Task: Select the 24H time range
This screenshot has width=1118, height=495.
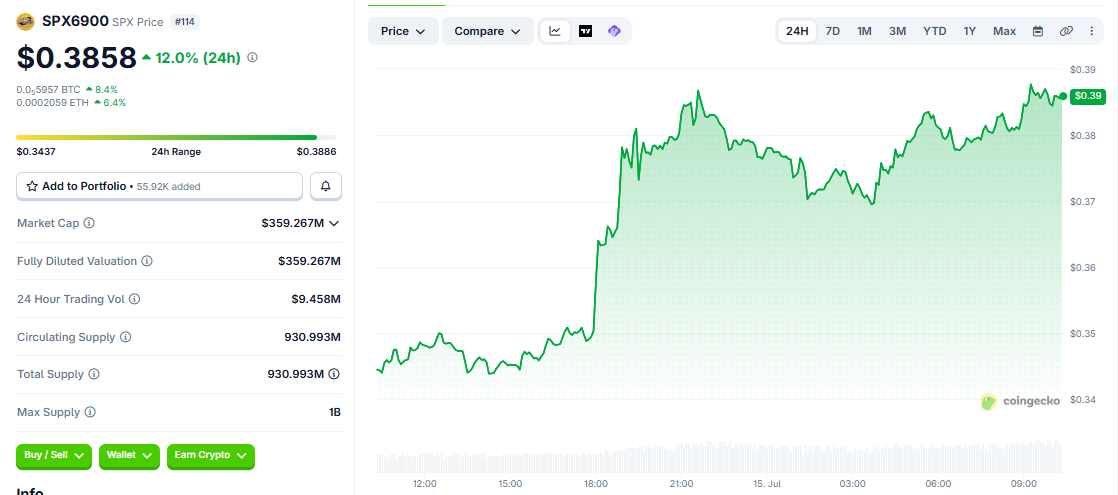Action: coord(797,31)
